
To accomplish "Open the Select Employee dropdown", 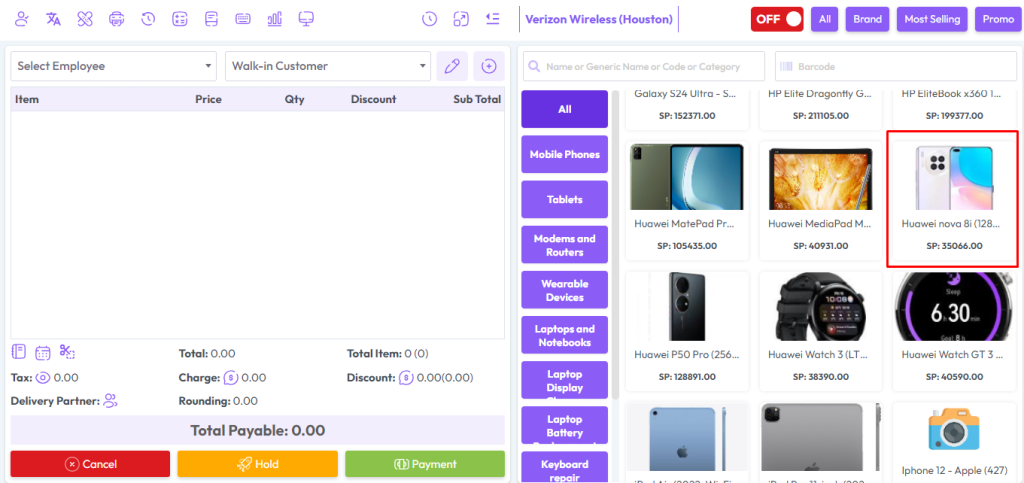I will 114,66.
